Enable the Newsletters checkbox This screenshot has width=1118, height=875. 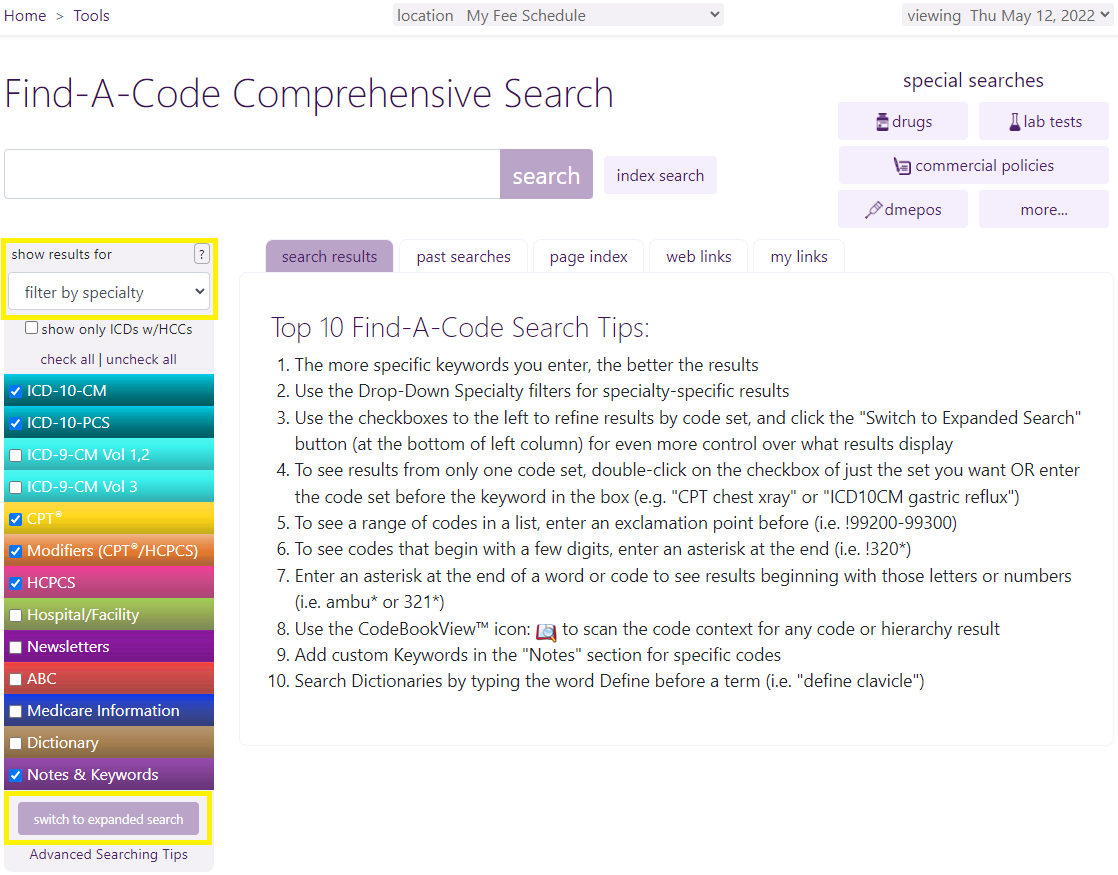16,648
